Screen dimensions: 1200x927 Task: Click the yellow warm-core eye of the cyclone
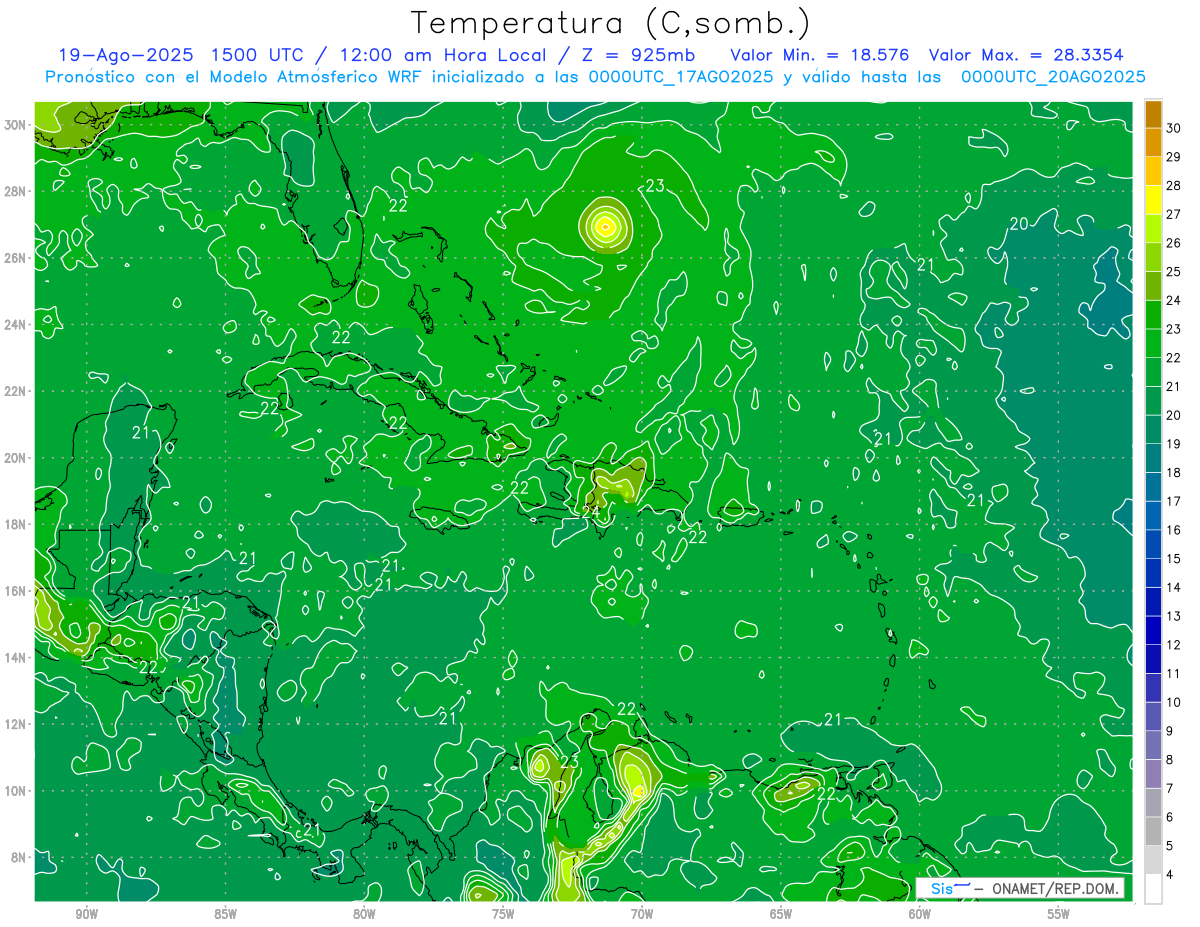click(x=605, y=226)
